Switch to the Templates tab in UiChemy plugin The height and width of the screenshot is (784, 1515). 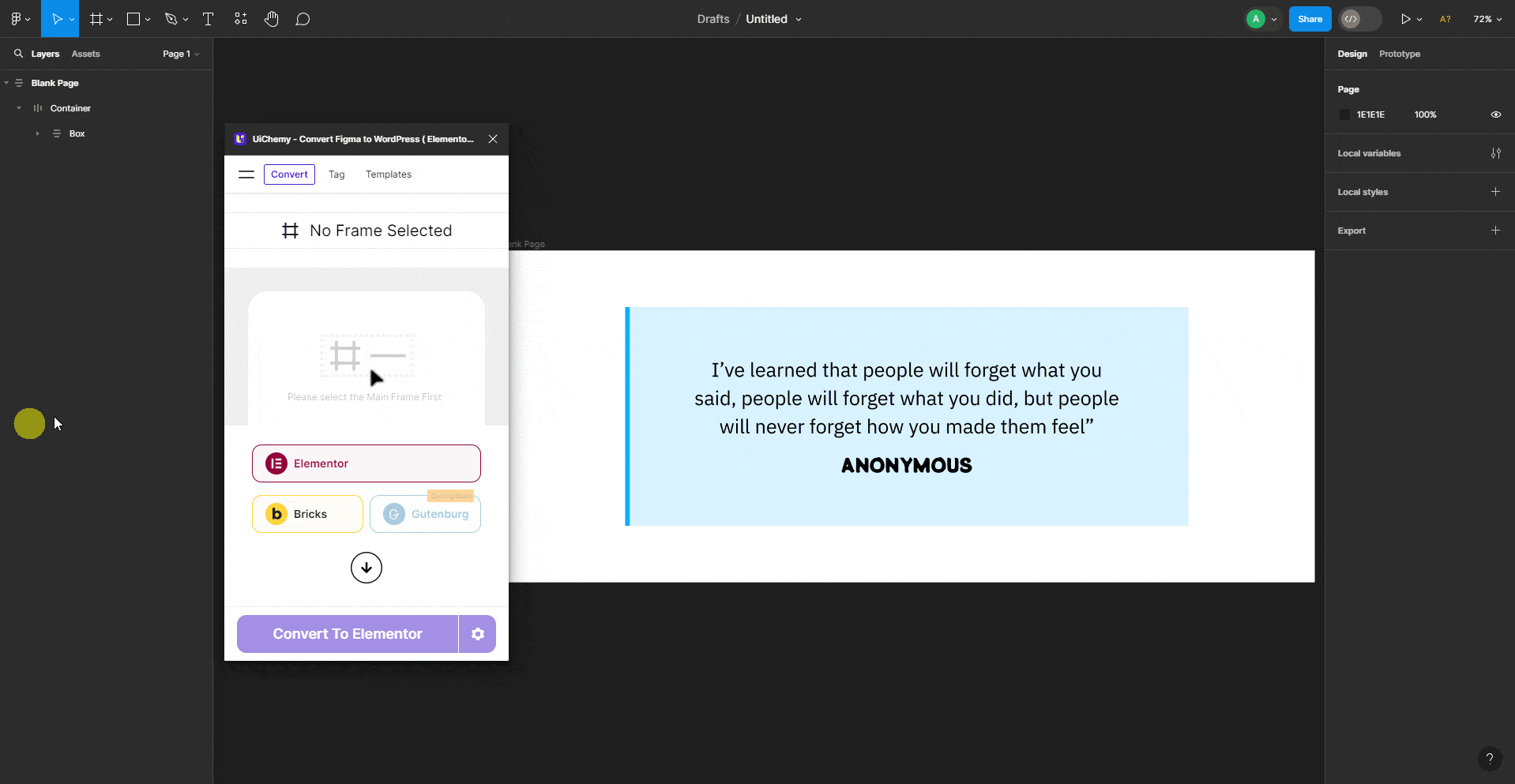(388, 174)
